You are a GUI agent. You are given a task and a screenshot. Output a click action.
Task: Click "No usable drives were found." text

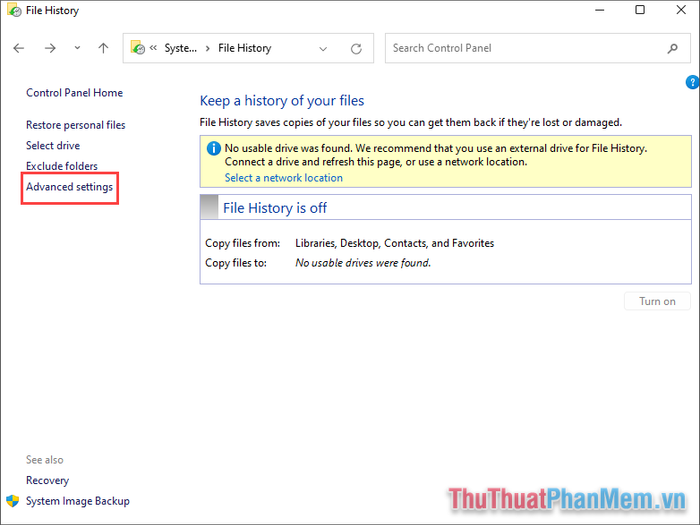[x=363, y=263]
